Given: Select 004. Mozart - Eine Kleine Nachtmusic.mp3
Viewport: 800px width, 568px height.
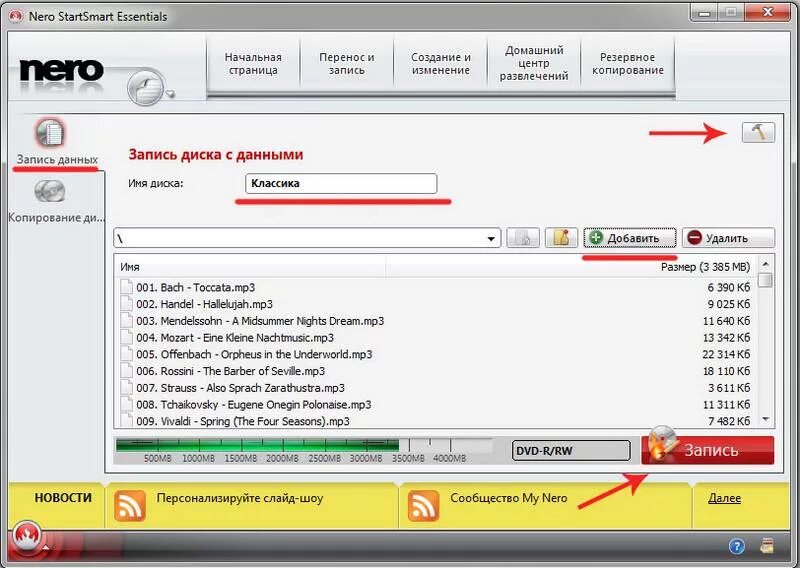Looking at the screenshot, I should [235, 338].
